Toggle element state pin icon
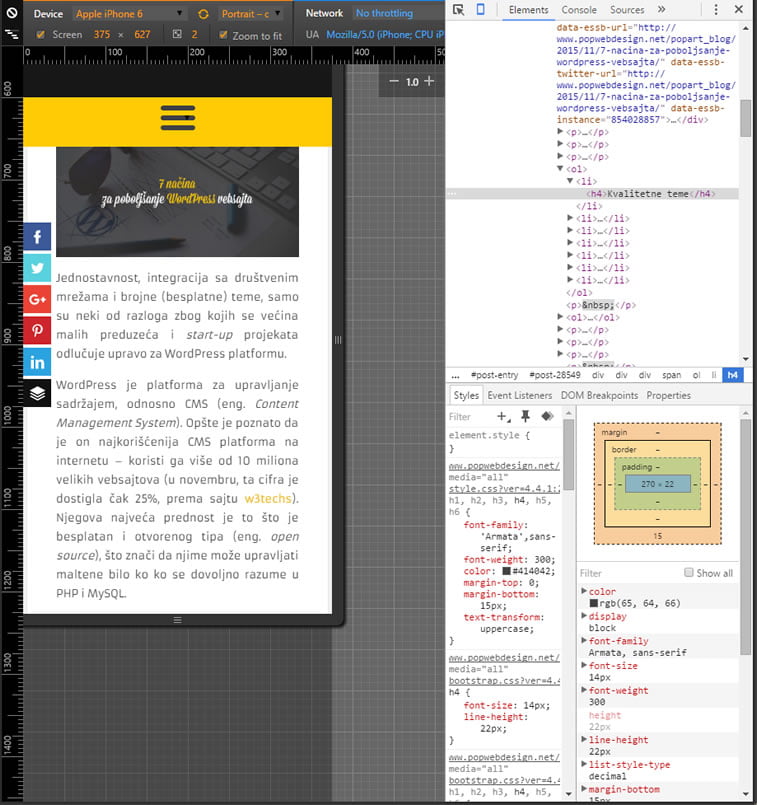This screenshot has width=757, height=805. click(525, 416)
